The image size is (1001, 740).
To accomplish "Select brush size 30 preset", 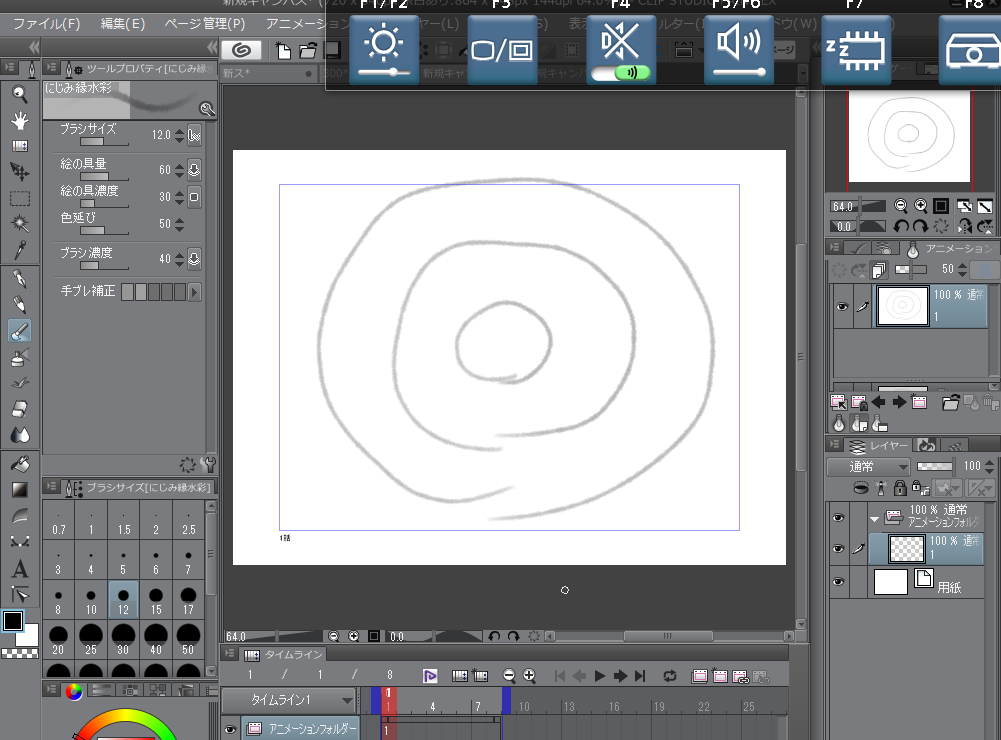I will 123,637.
